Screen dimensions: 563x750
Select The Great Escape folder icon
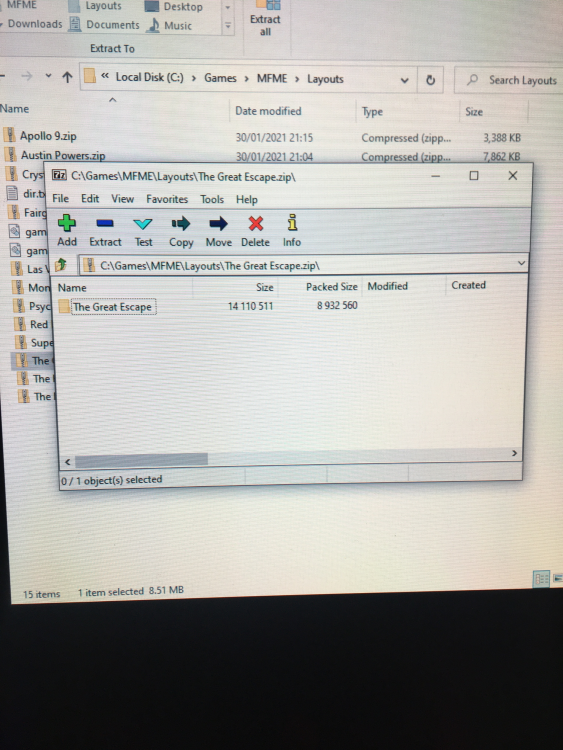coord(64,306)
